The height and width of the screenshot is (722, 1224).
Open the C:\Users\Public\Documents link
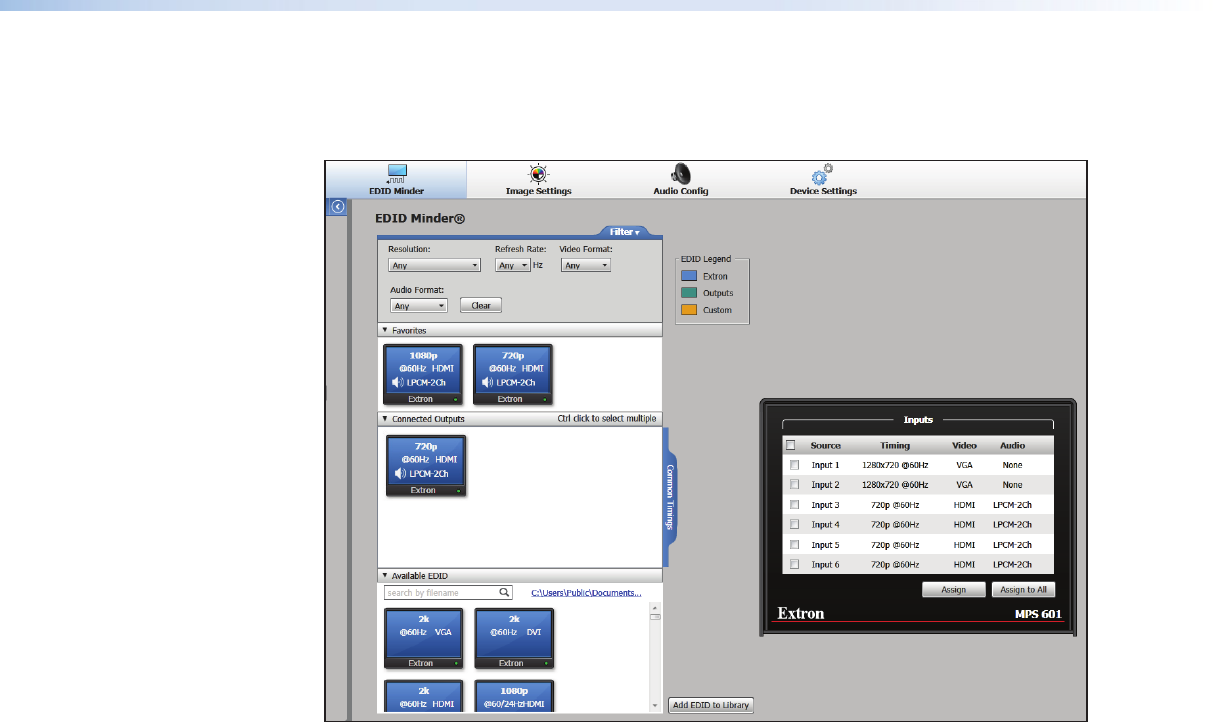pos(586,593)
